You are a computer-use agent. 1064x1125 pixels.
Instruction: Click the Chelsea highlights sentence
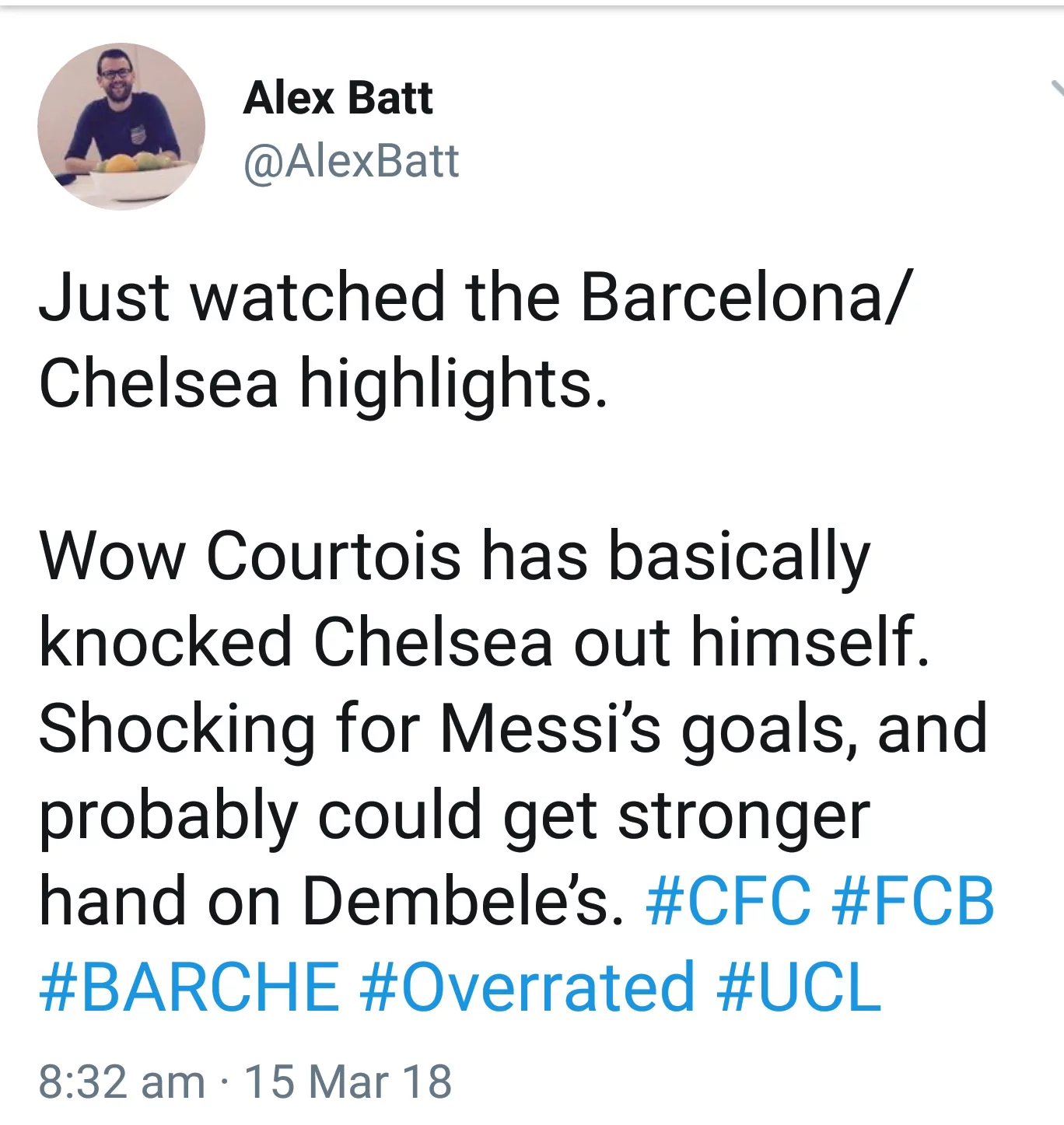click(x=323, y=381)
